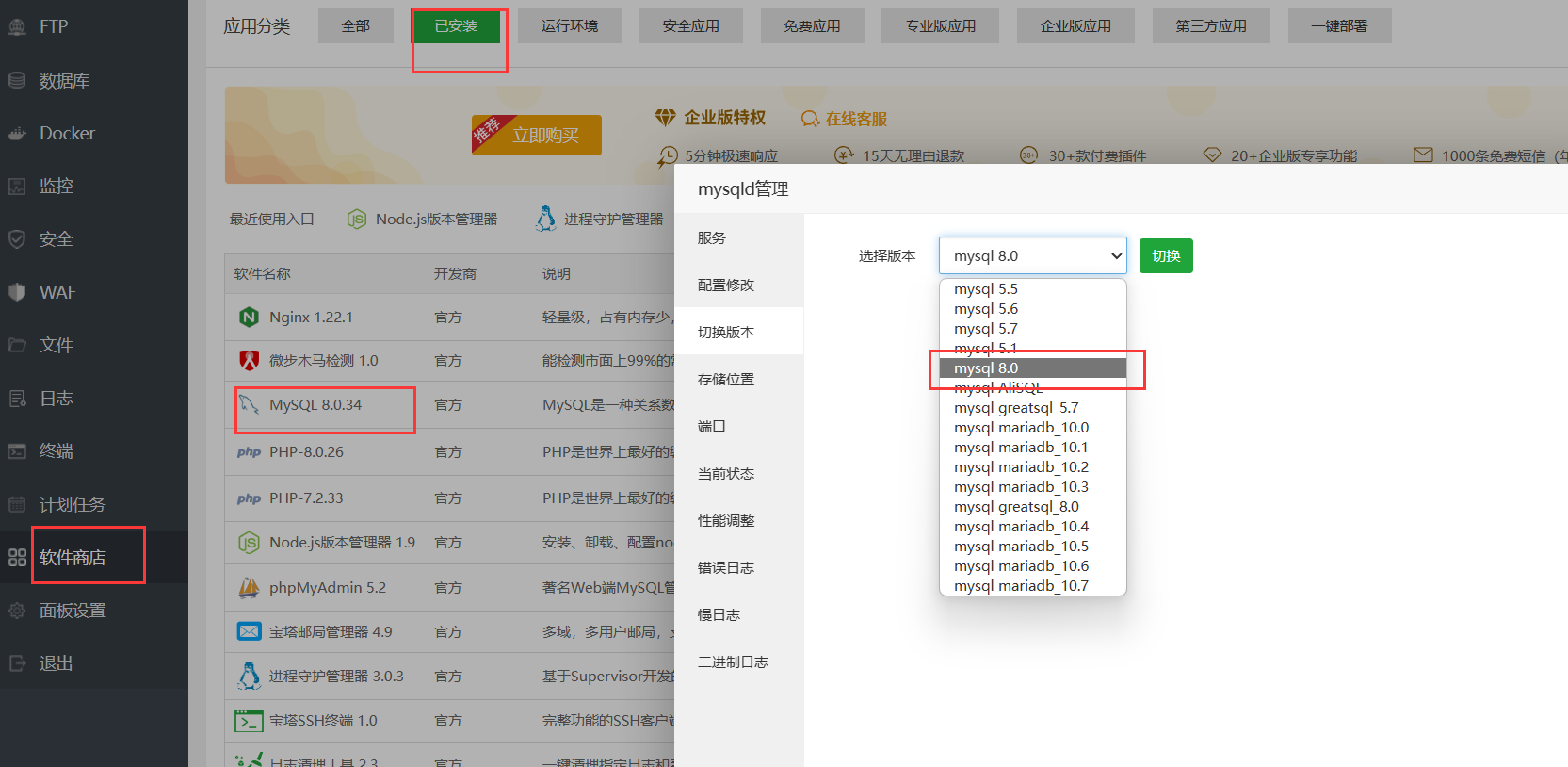Screen dimensions: 1568x767
Task: Open 错误日志 in mysqld管理 menu
Action: pyautogui.click(x=739, y=567)
